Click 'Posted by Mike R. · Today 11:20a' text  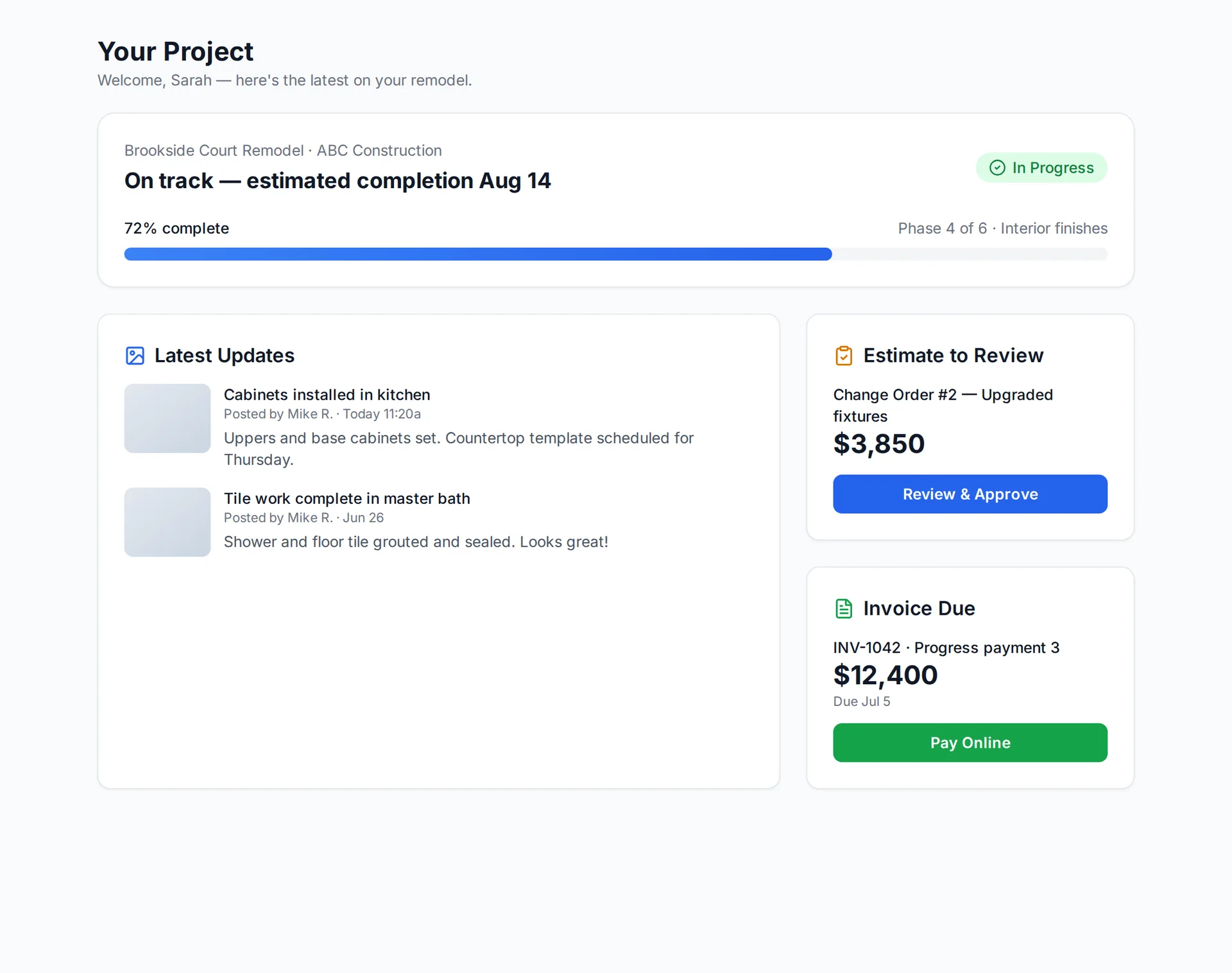[322, 414]
